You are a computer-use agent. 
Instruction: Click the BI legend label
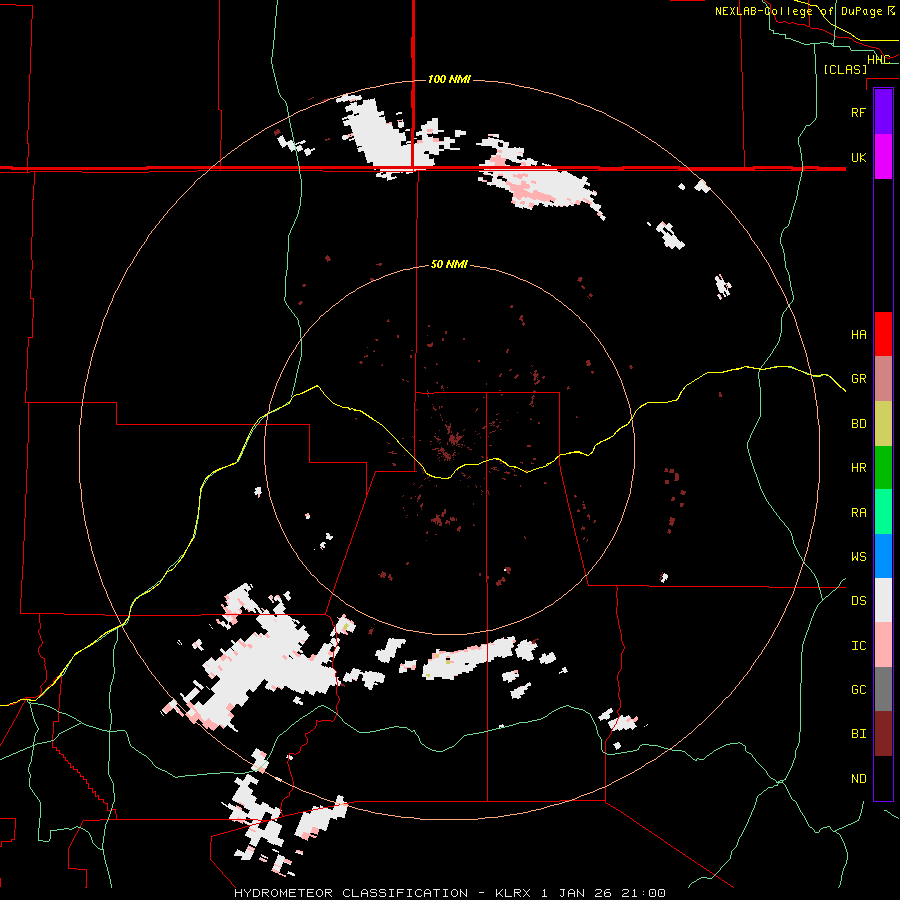tap(858, 734)
